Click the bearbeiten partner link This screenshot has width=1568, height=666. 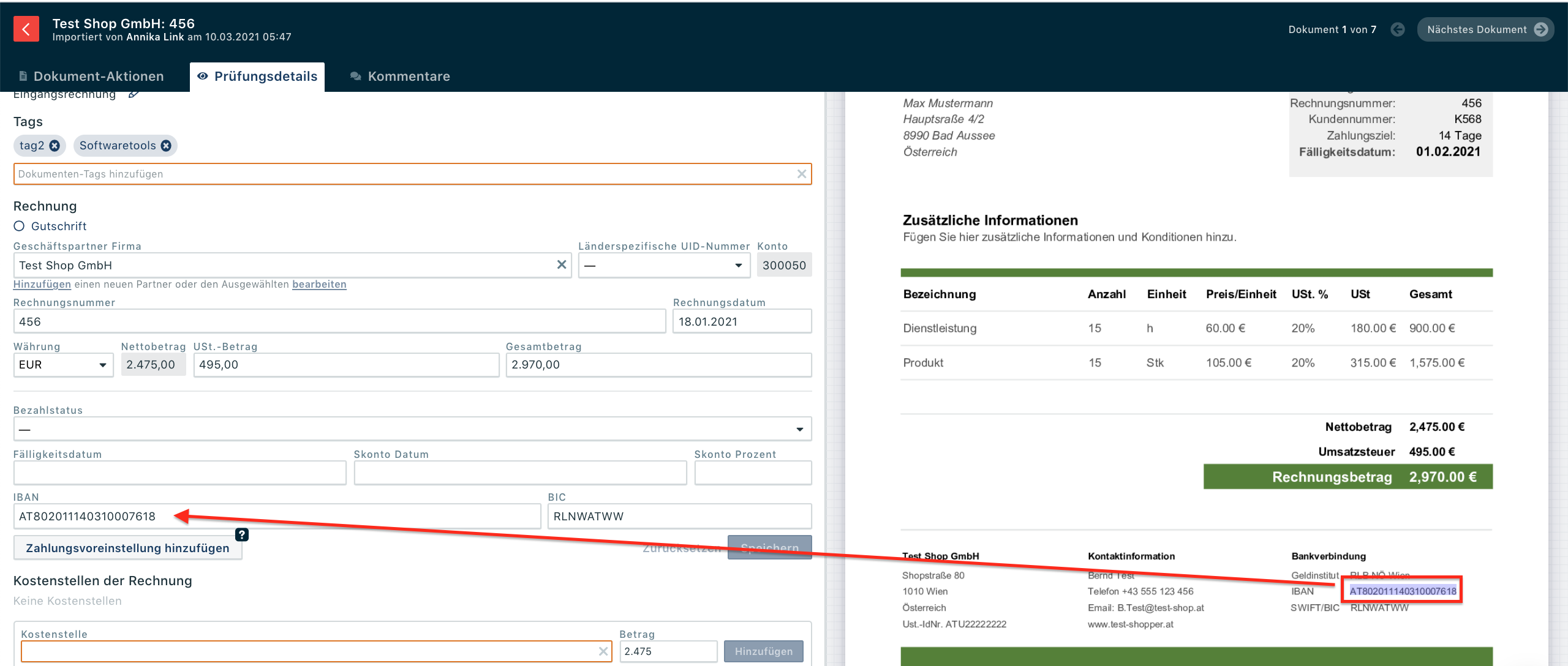tap(319, 284)
